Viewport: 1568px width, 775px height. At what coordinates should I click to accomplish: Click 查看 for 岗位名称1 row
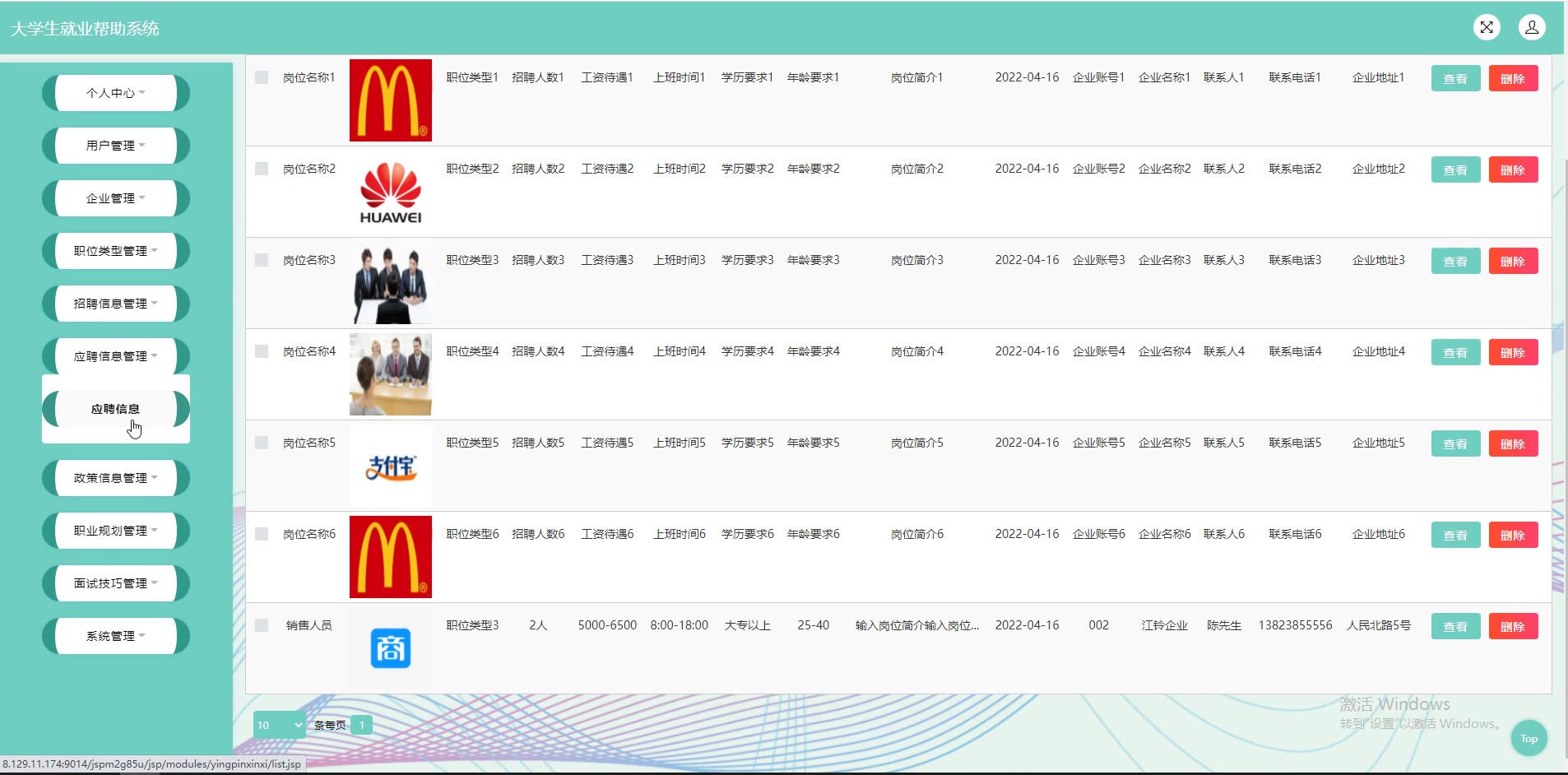(1455, 78)
